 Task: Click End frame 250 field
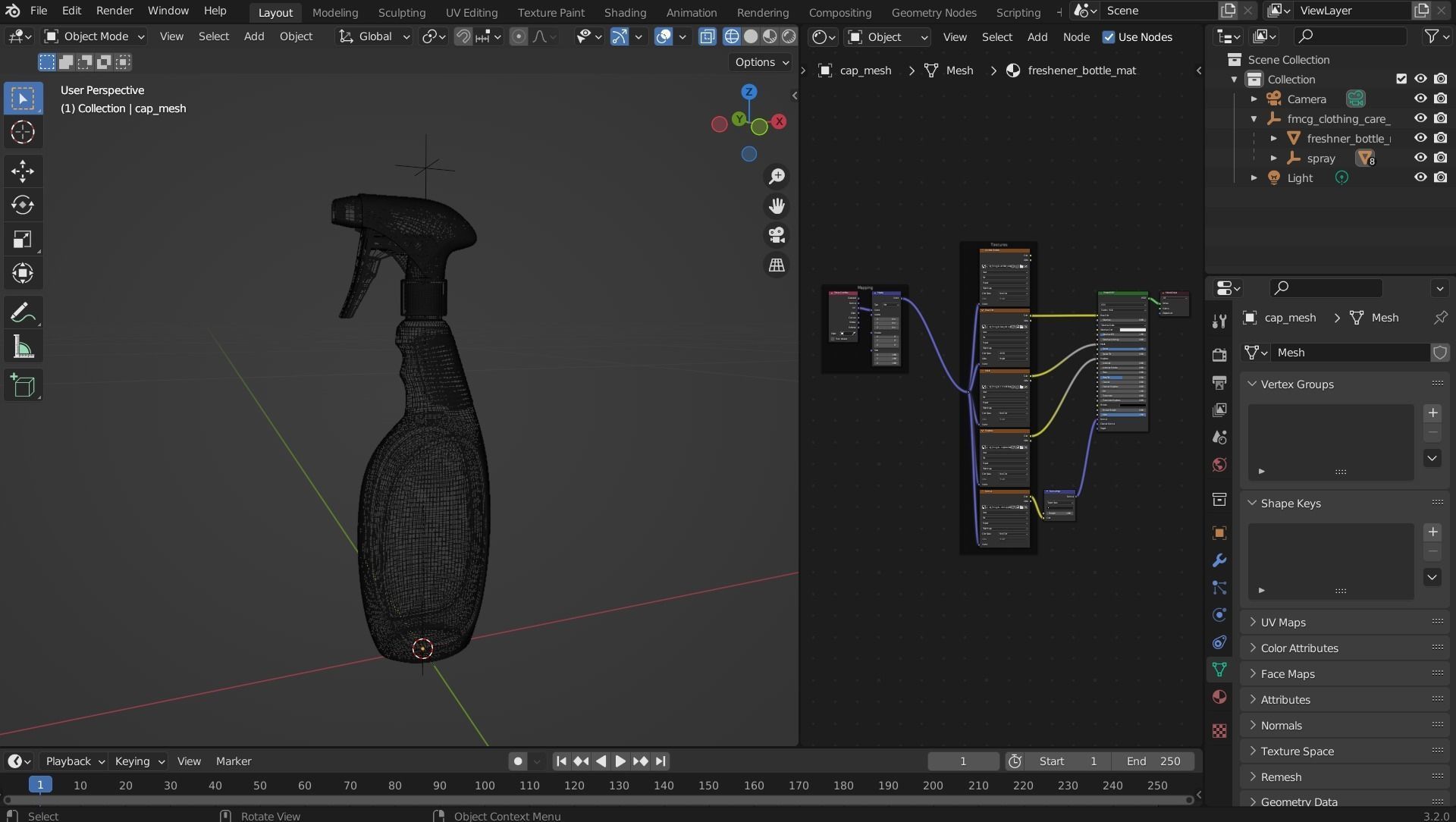(1153, 761)
